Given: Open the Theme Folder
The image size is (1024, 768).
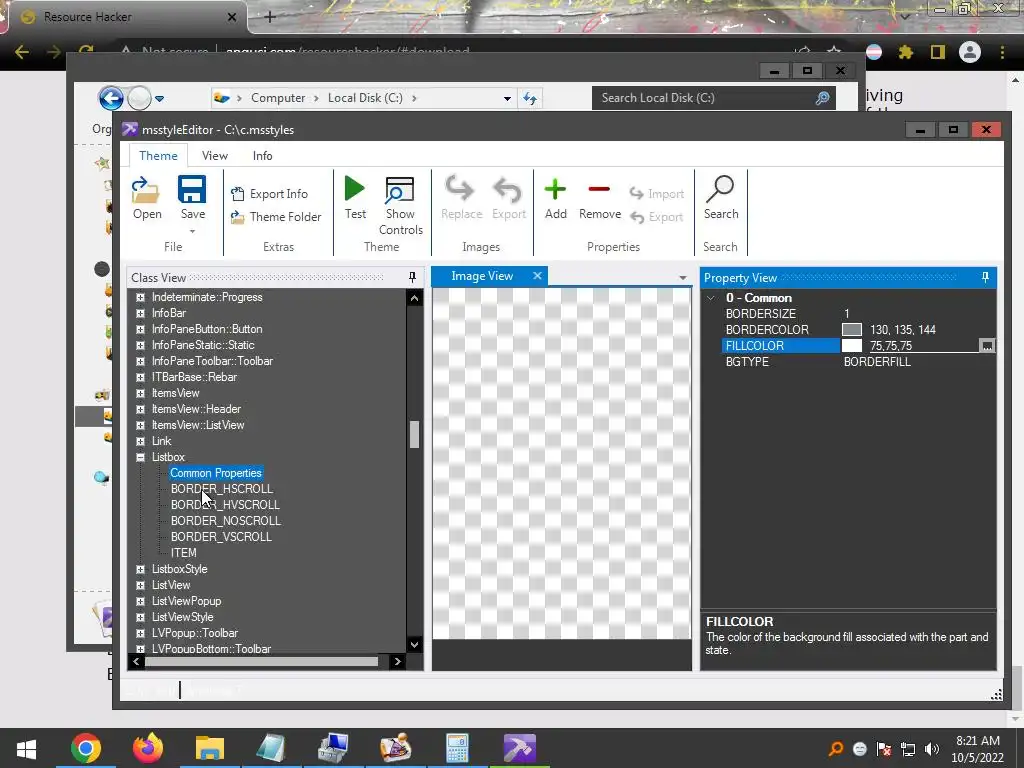Looking at the screenshot, I should pyautogui.click(x=276, y=217).
